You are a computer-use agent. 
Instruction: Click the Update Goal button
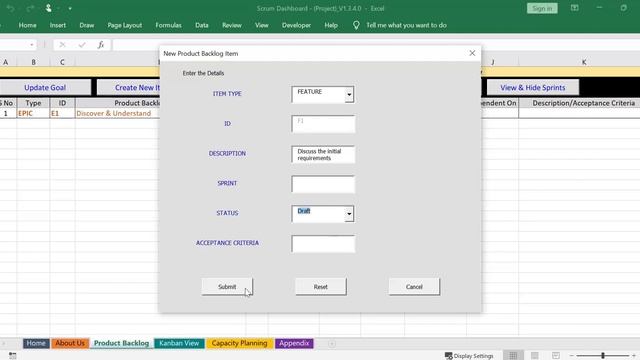click(x=45, y=87)
